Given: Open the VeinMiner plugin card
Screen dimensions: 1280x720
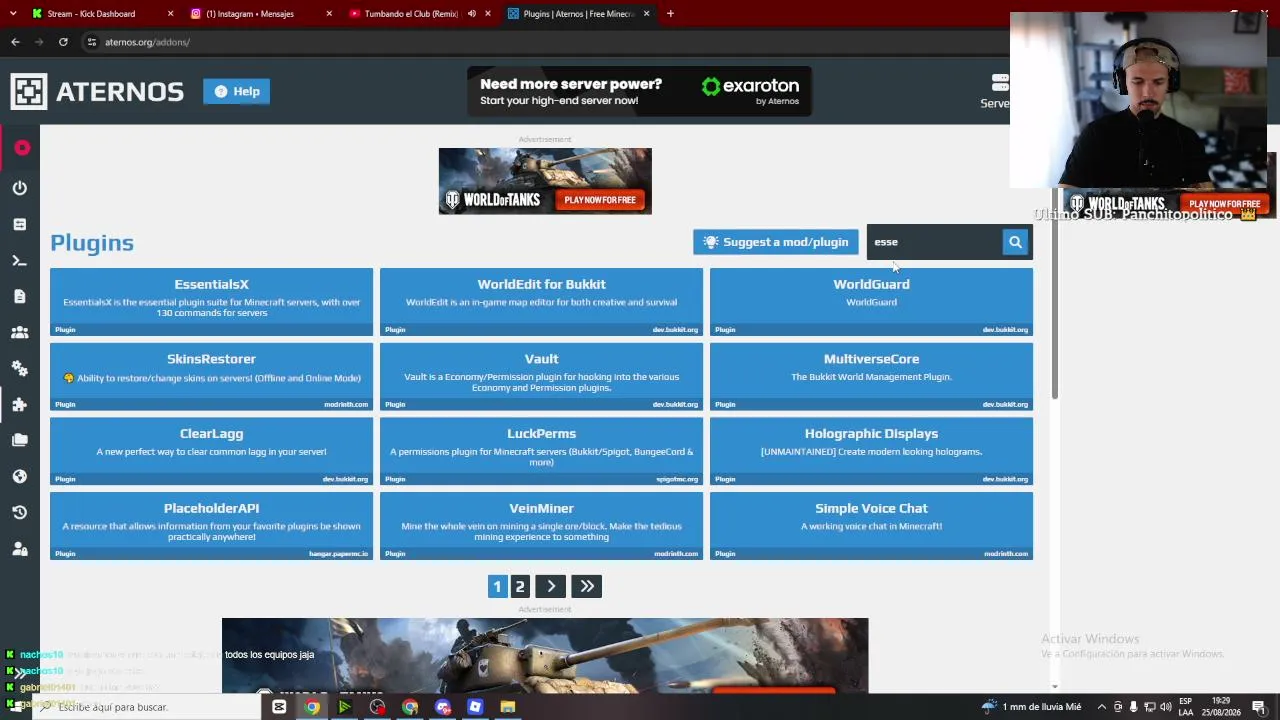Looking at the screenshot, I should pos(541,526).
